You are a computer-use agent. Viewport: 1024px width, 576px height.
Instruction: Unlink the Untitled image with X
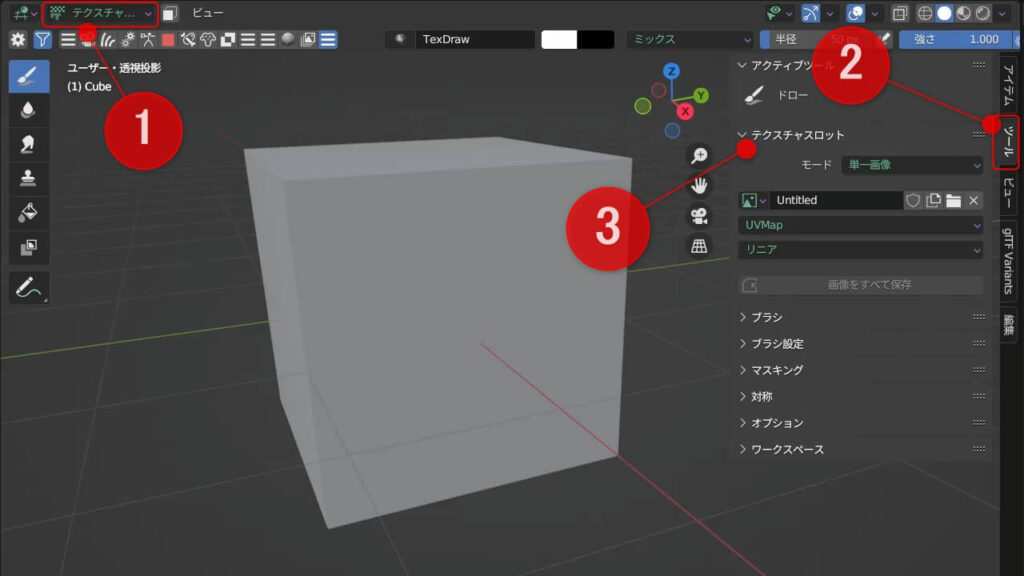pyautogui.click(x=974, y=200)
